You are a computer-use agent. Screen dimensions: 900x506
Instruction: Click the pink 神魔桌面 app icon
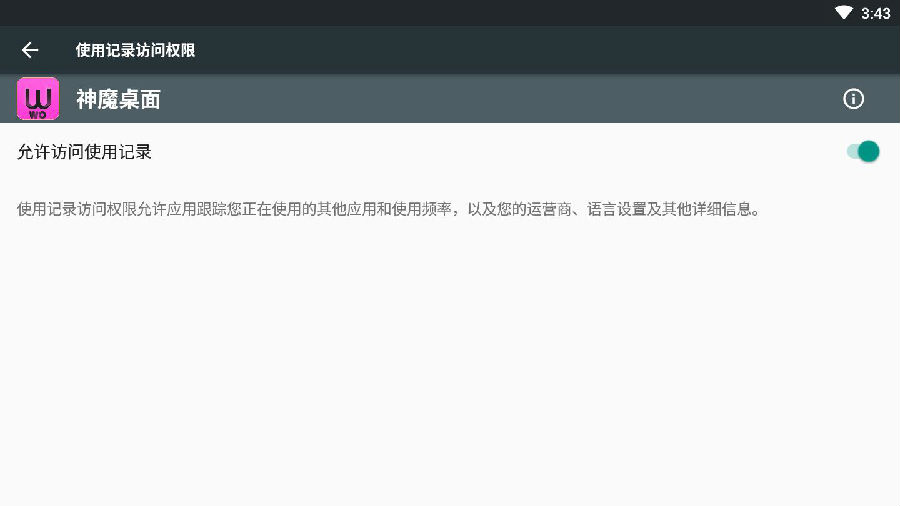tap(38, 99)
